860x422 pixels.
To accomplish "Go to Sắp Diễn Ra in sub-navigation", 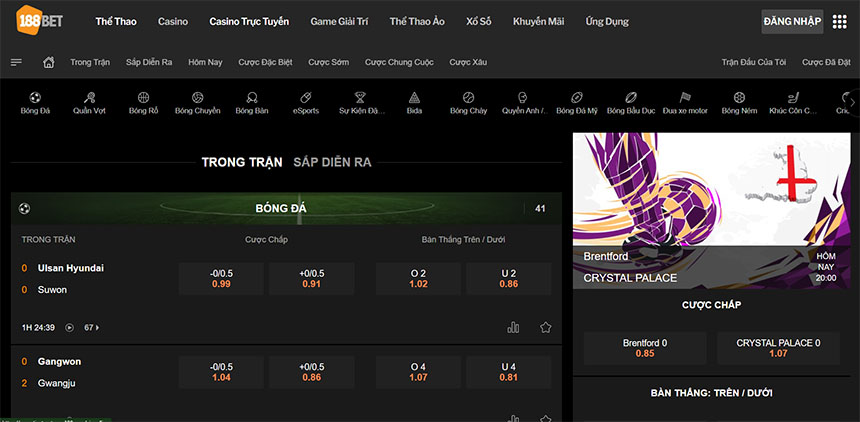I will tap(149, 62).
